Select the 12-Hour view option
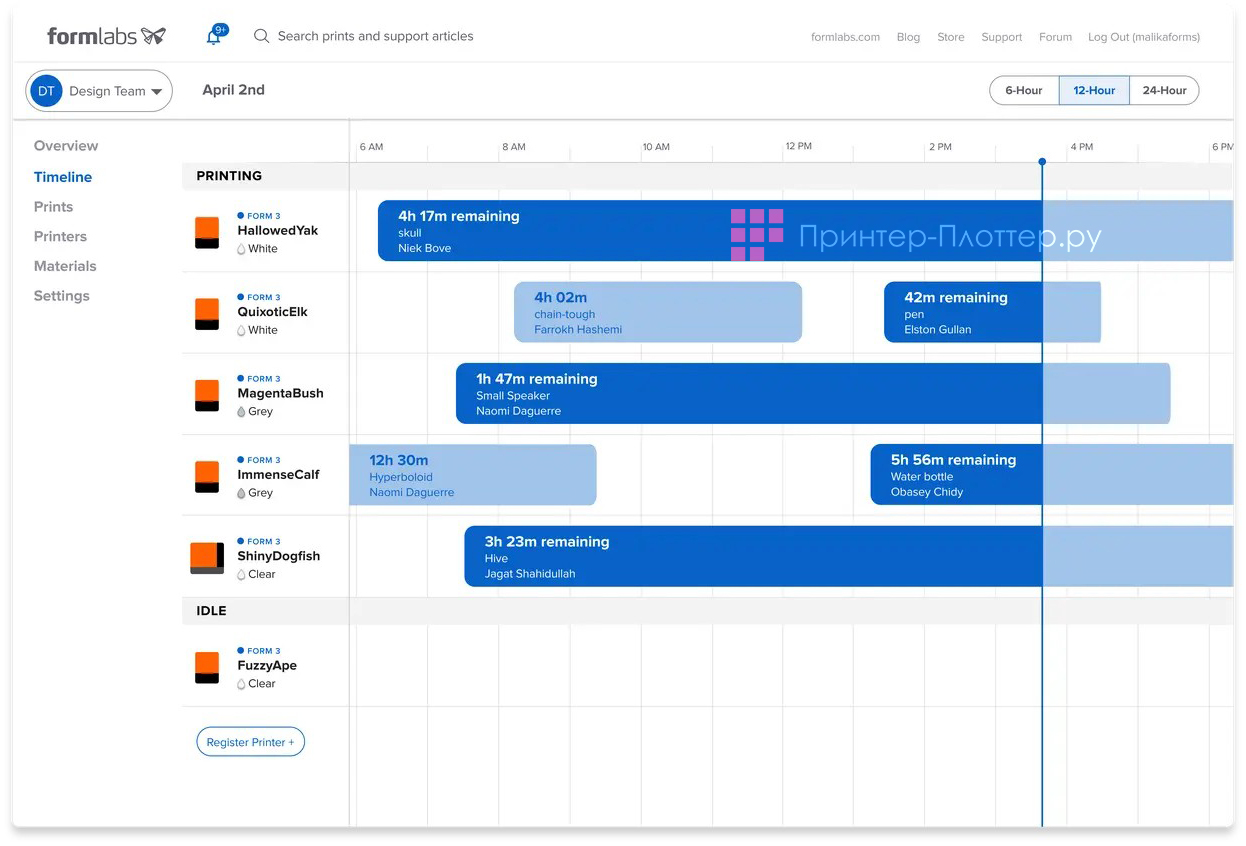 click(x=1094, y=90)
